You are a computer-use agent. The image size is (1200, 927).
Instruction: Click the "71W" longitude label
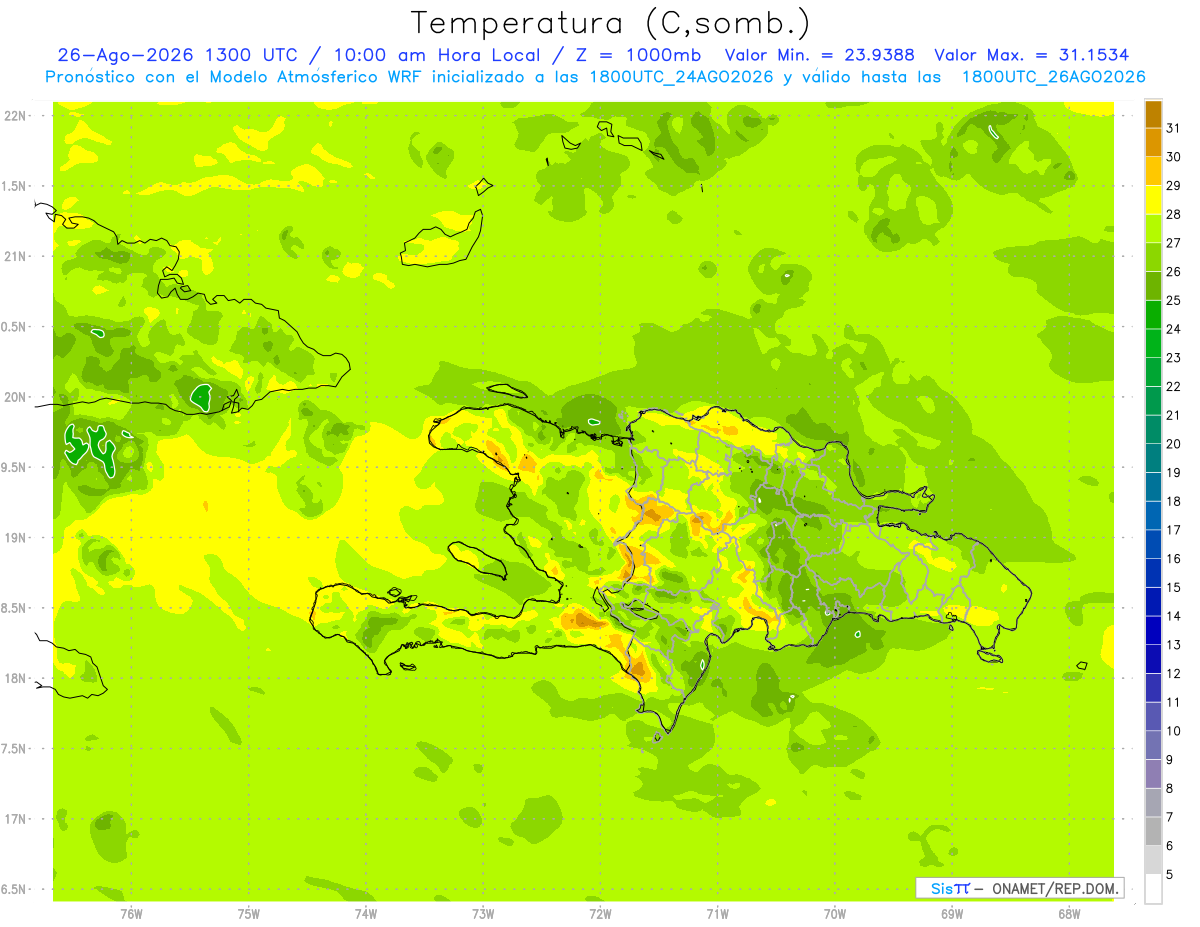click(717, 913)
